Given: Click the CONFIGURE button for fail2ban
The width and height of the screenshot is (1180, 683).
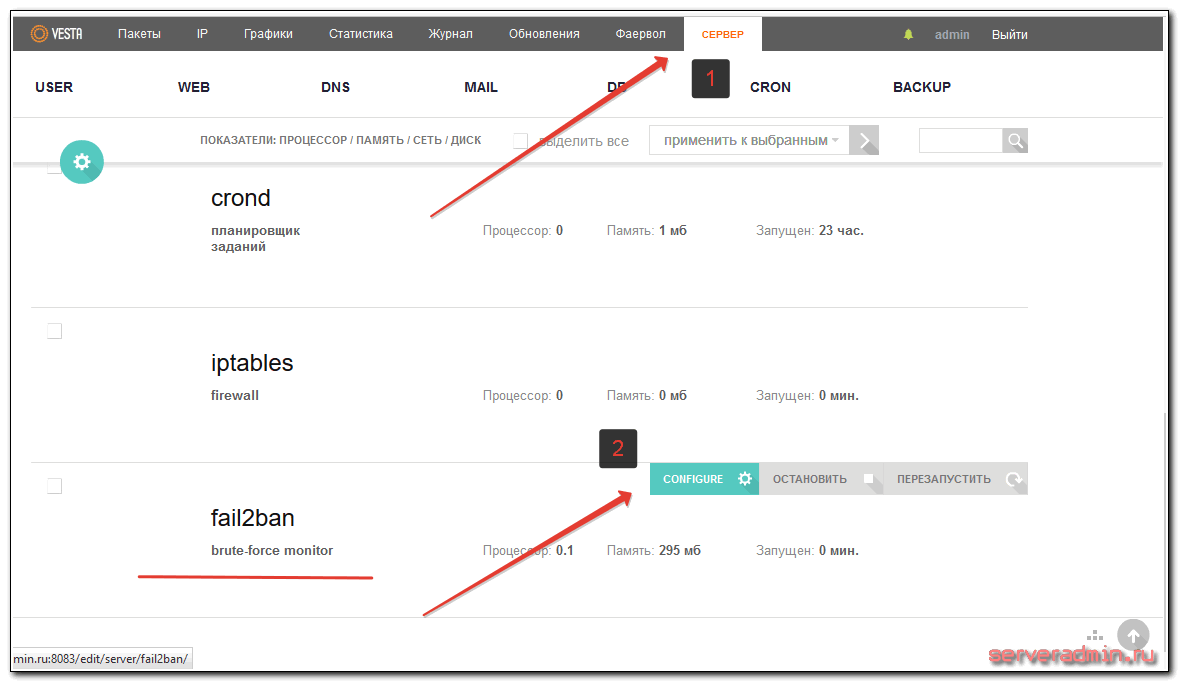Looking at the screenshot, I should coord(704,479).
